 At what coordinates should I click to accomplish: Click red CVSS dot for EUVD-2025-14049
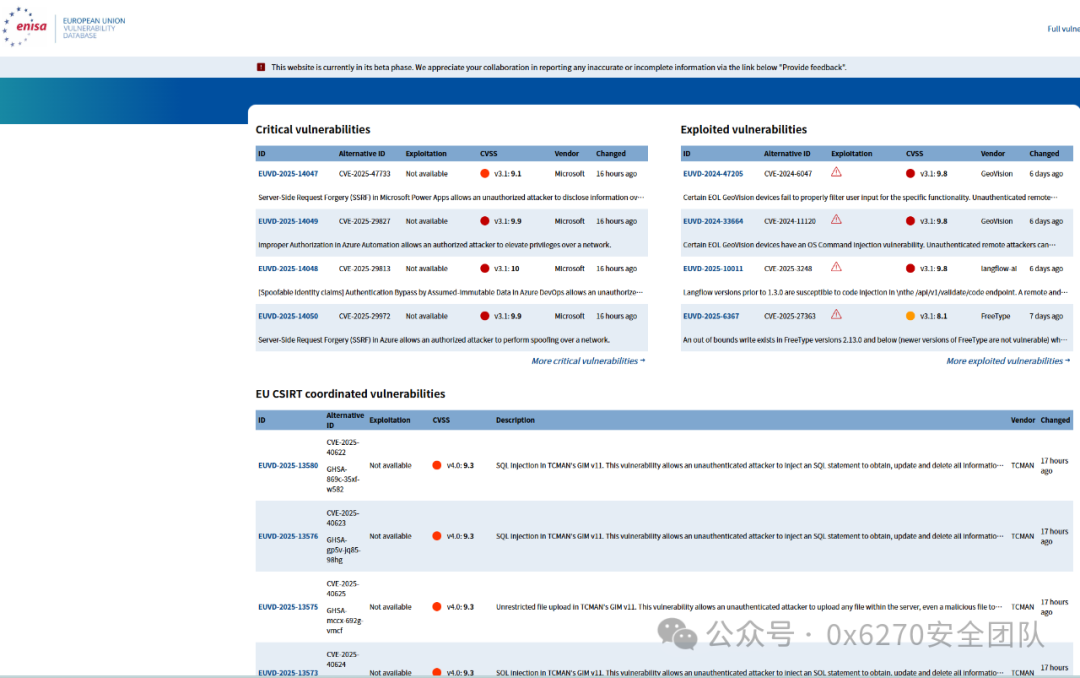[485, 221]
